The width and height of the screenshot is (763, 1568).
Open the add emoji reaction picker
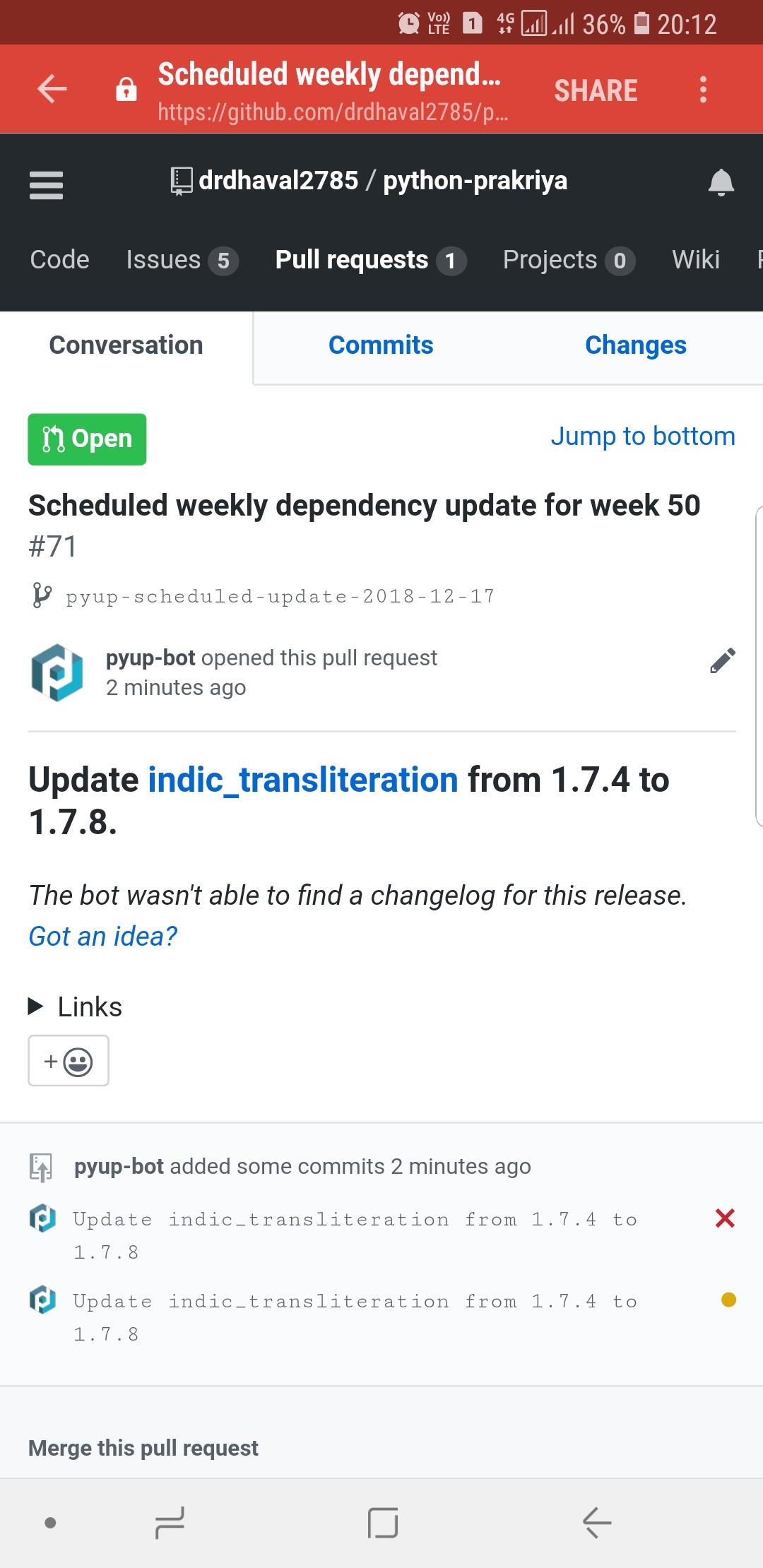(68, 1059)
